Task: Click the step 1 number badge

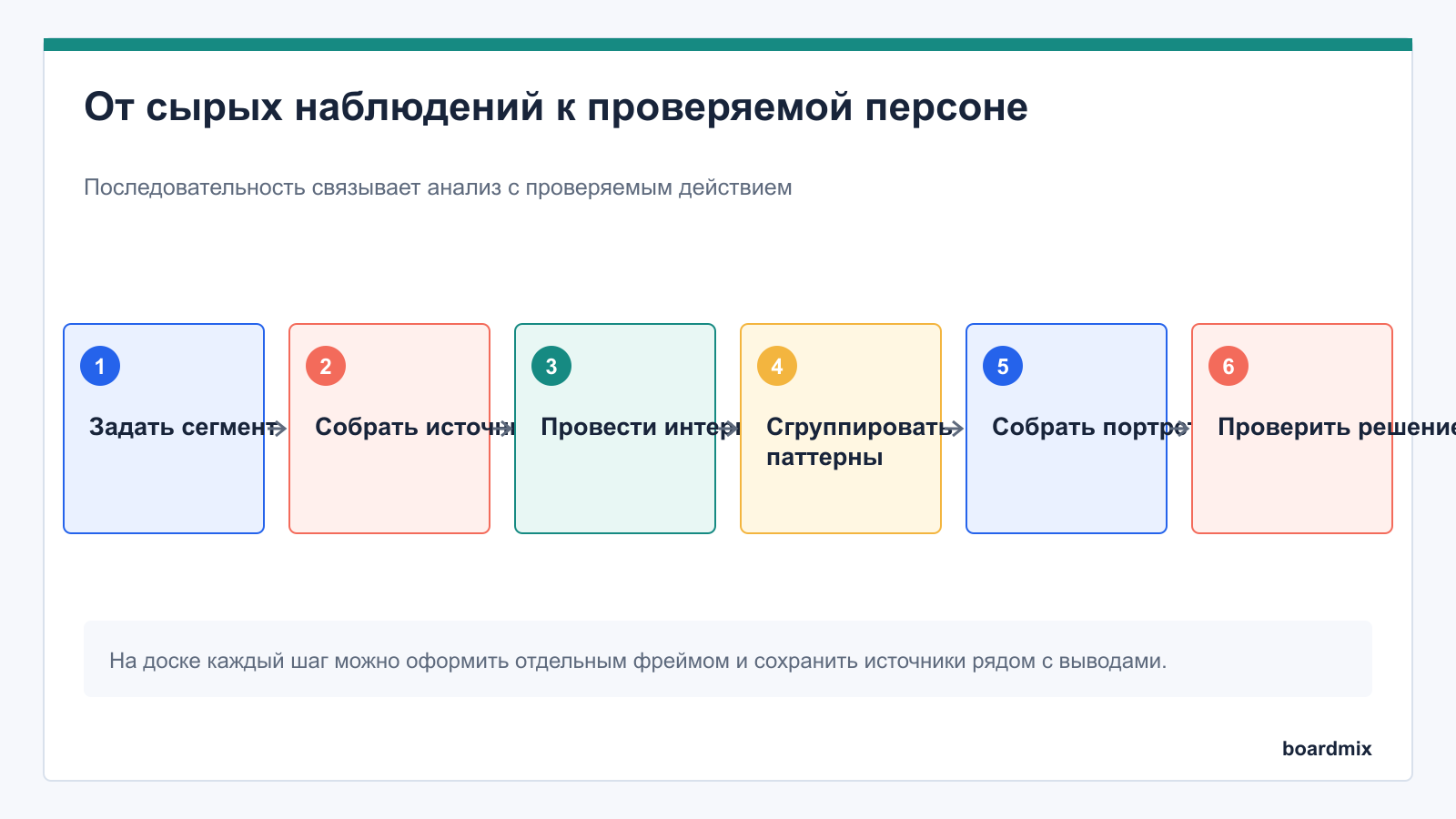Action: pos(100,366)
